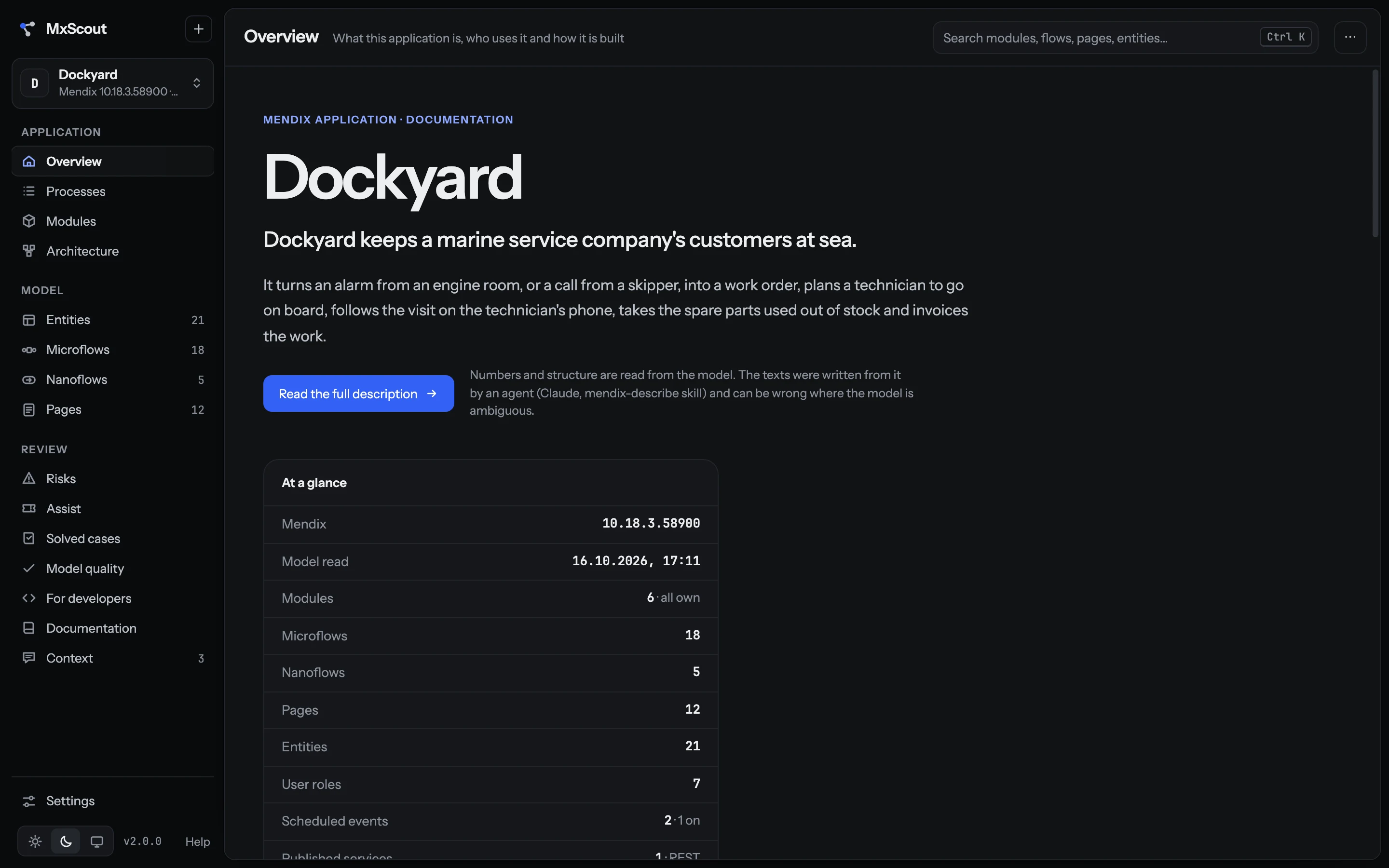Open Processes in the sidebar
The image size is (1389, 868).
[112, 191]
